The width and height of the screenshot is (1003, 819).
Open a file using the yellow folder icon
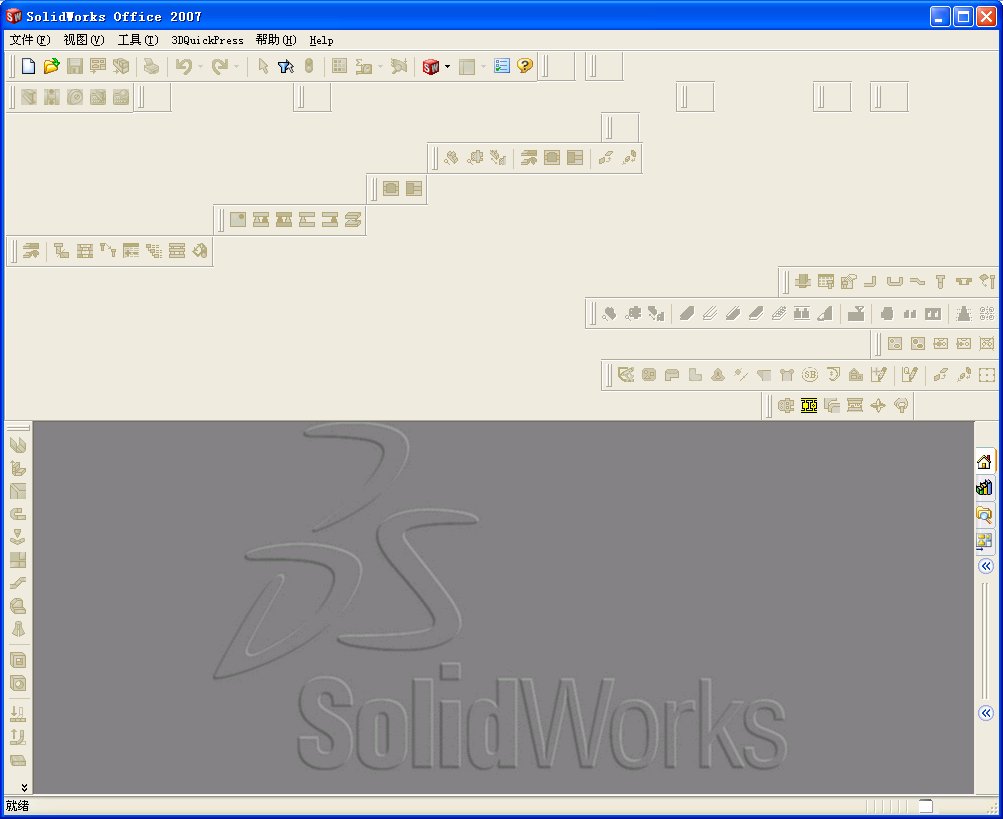[x=52, y=66]
